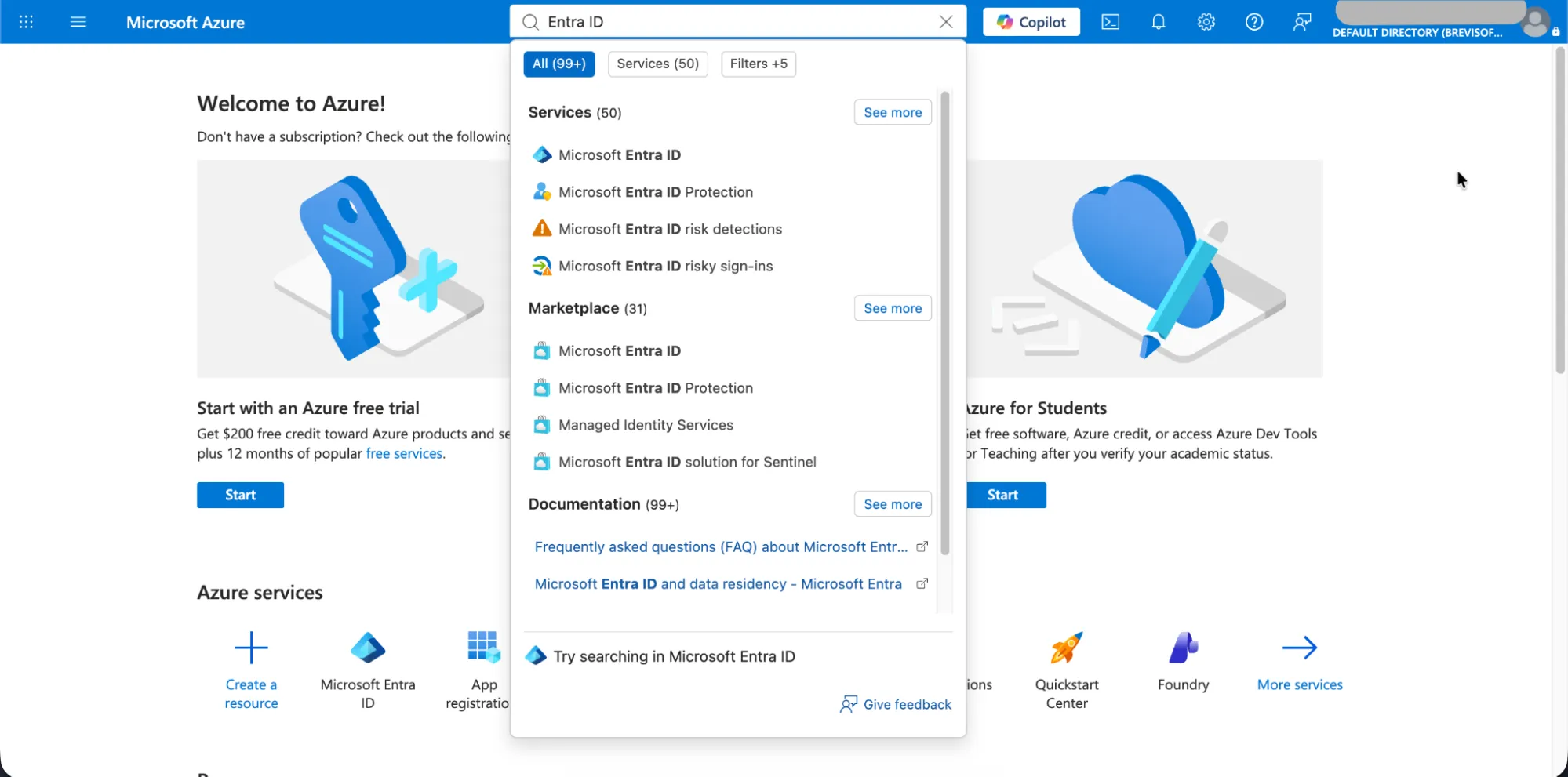The height and width of the screenshot is (777, 1568).
Task: Open the notifications bell
Action: click(x=1159, y=22)
